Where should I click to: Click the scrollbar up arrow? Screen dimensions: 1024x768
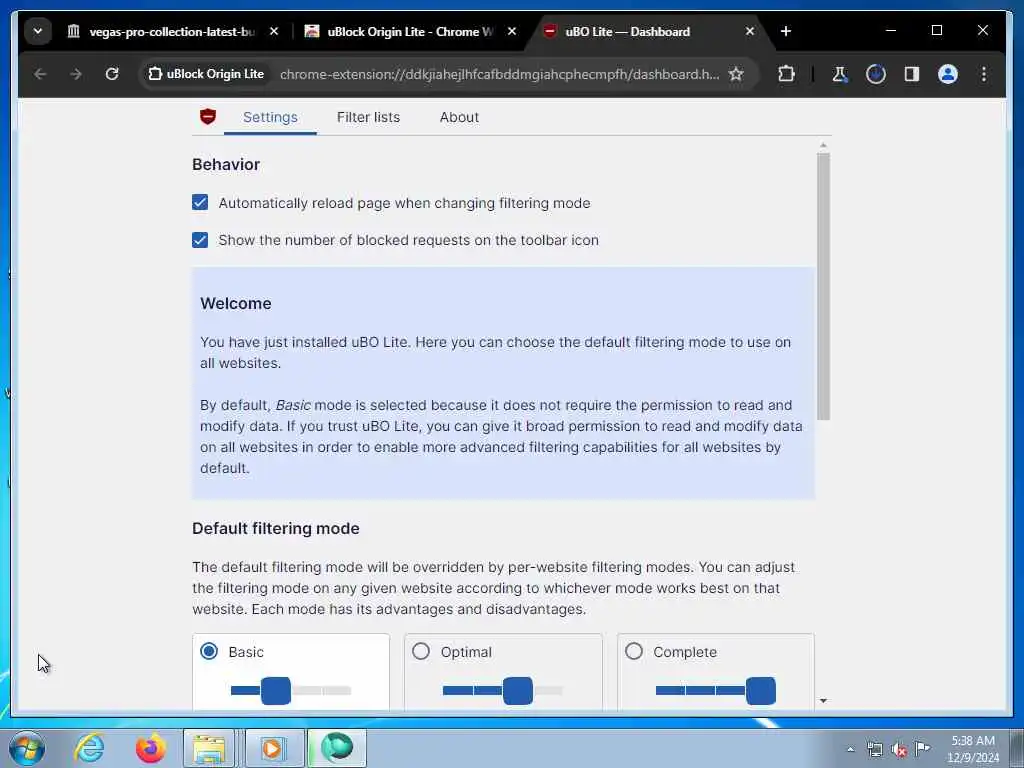coord(824,145)
